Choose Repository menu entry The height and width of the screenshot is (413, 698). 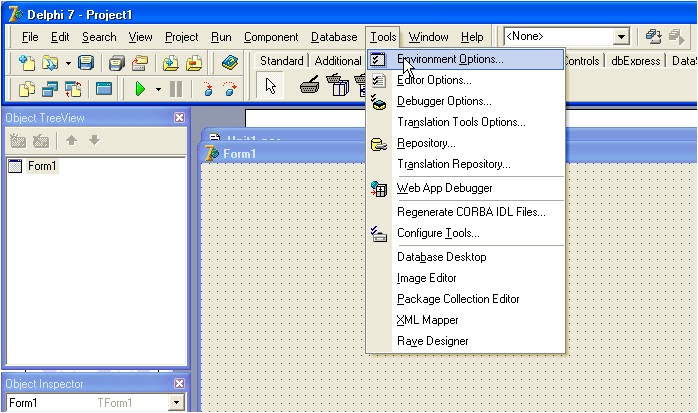click(x=466, y=143)
